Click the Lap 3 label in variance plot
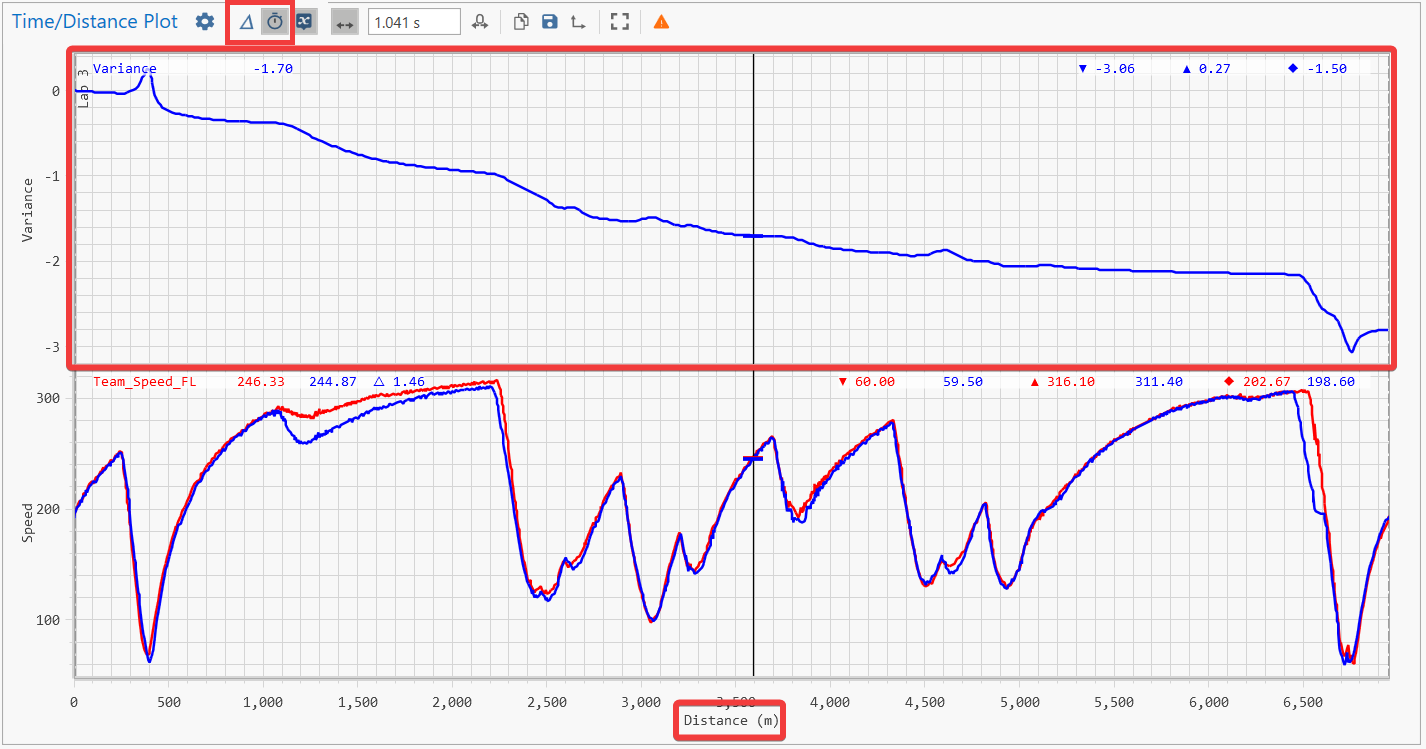1426x749 pixels. 84,86
